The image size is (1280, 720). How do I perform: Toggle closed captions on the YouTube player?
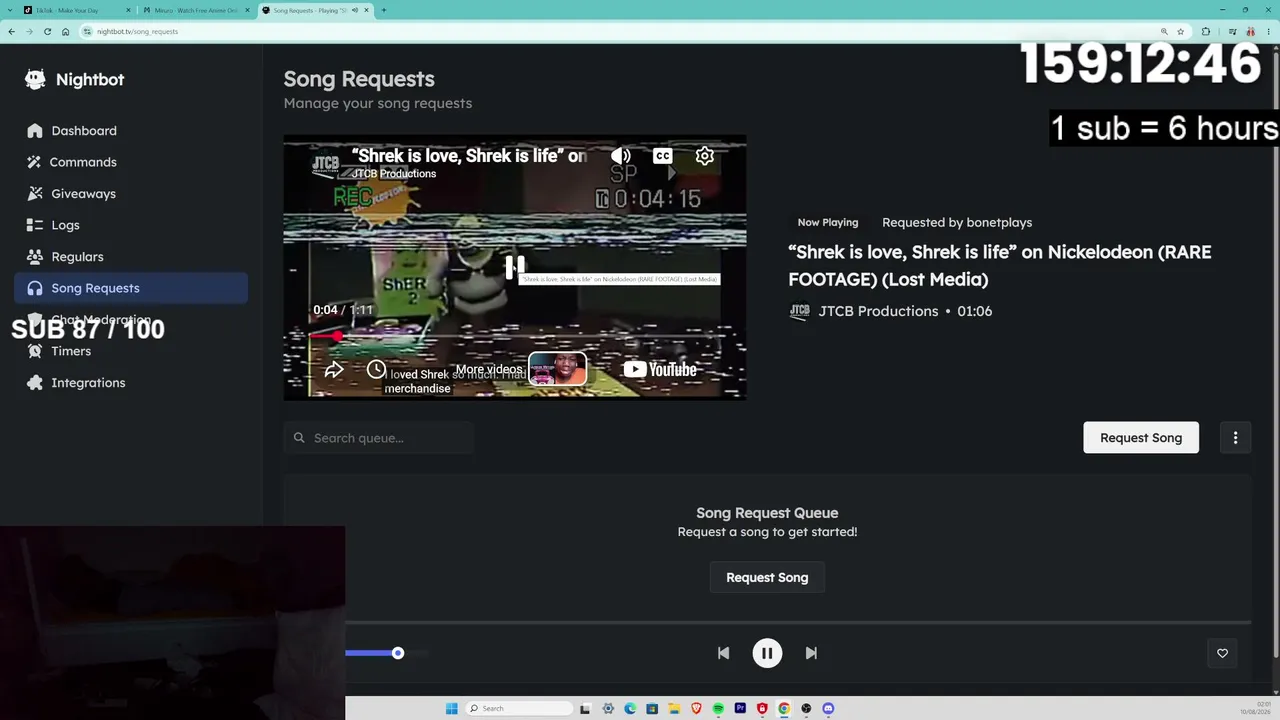[663, 156]
